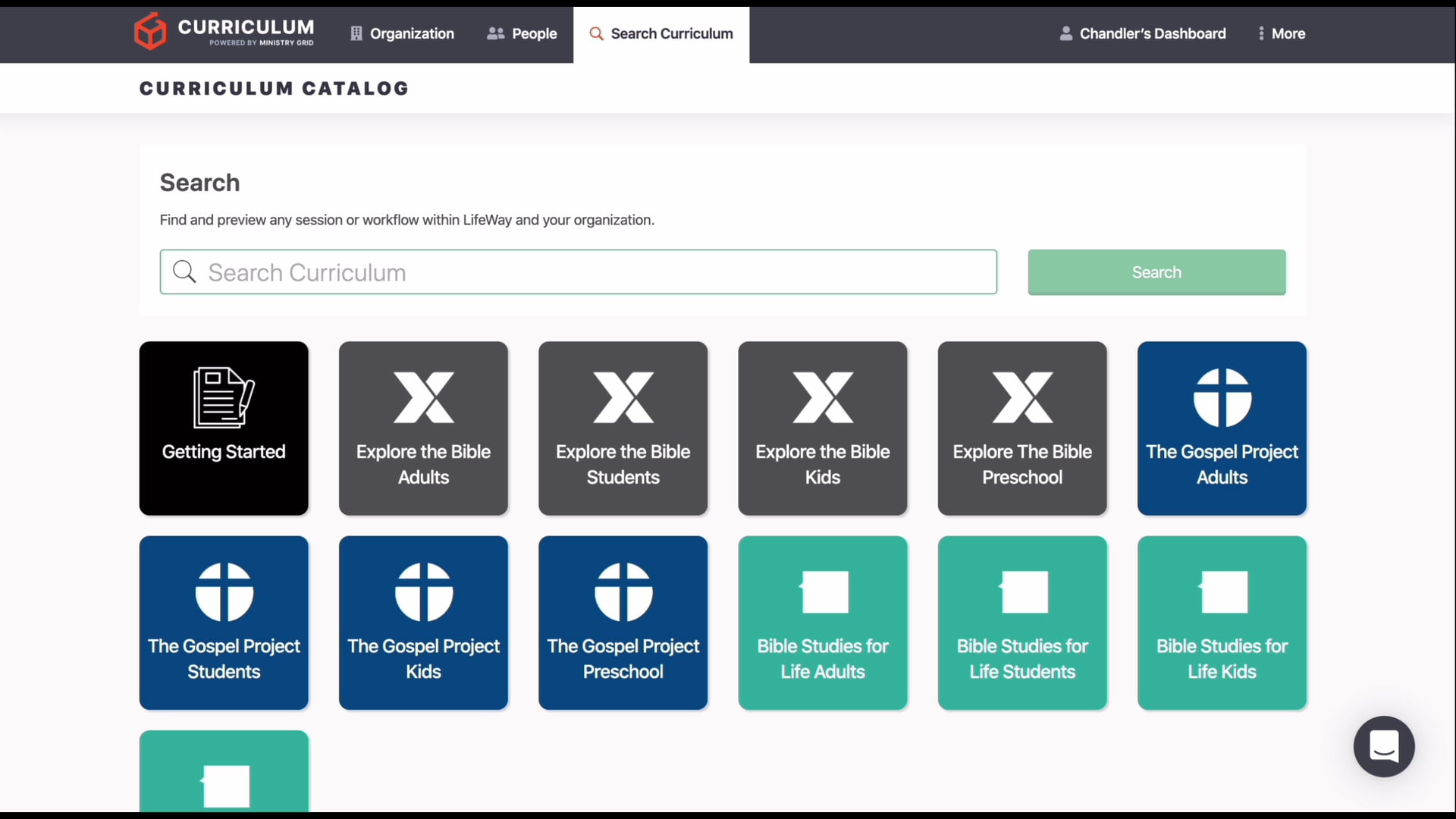
Task: Open Bible Studies for Life Students
Action: 1022,623
